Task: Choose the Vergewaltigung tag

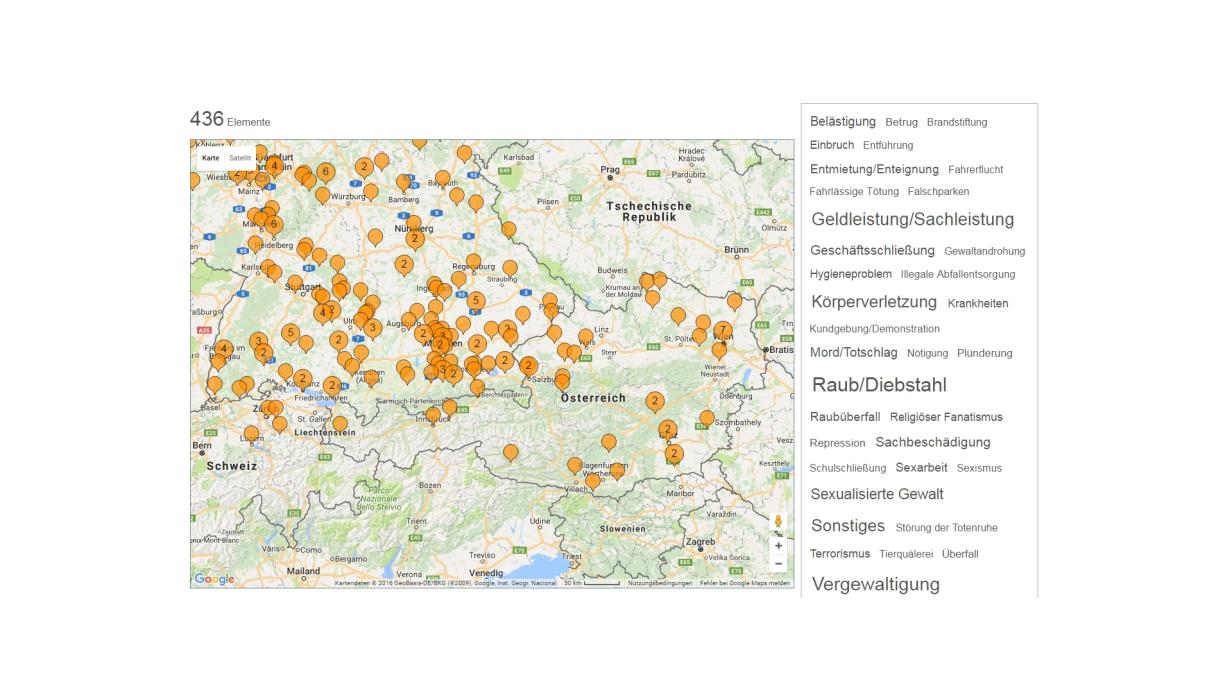Action: point(876,584)
